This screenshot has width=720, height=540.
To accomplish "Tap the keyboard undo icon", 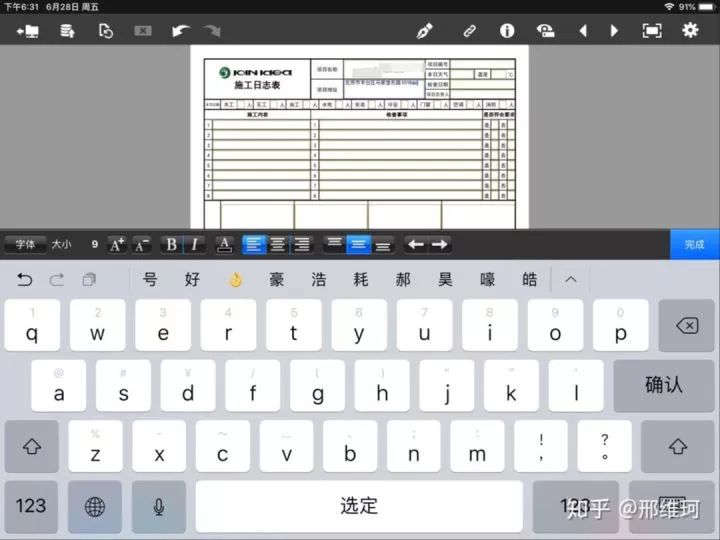I will [x=25, y=279].
